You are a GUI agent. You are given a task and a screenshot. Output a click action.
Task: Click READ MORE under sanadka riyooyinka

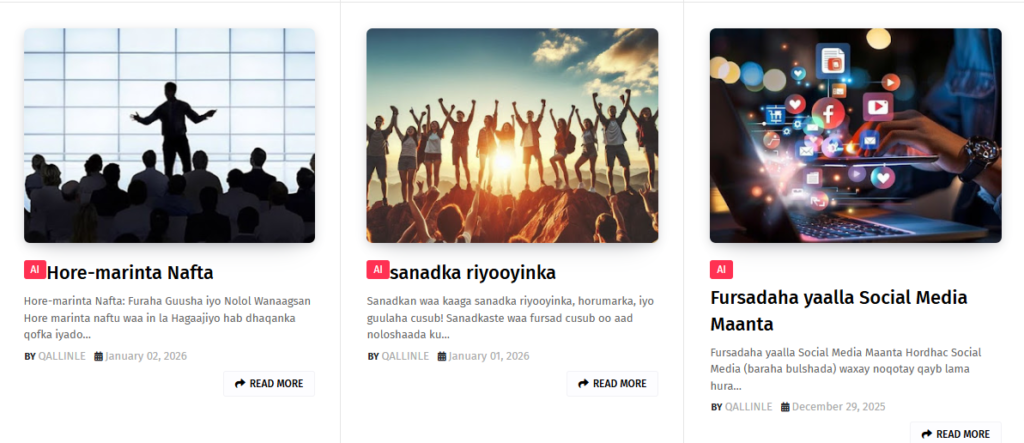pyautogui.click(x=612, y=384)
